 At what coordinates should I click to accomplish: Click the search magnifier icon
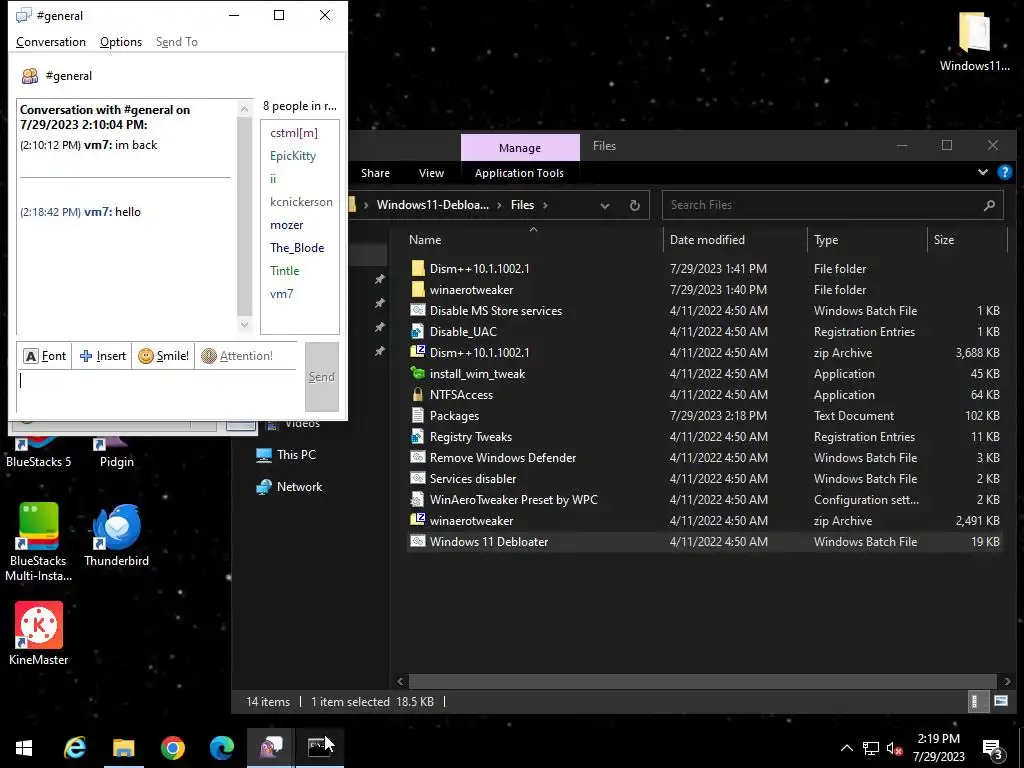tap(989, 205)
